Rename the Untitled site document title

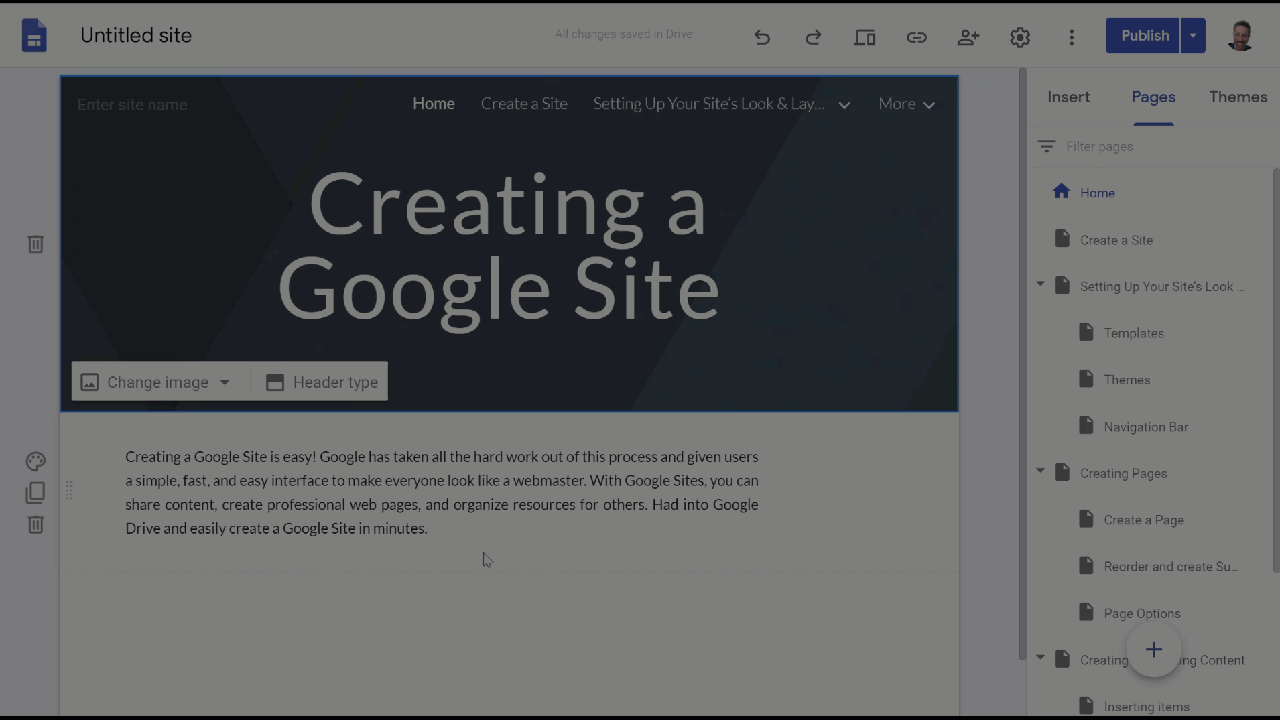136,36
